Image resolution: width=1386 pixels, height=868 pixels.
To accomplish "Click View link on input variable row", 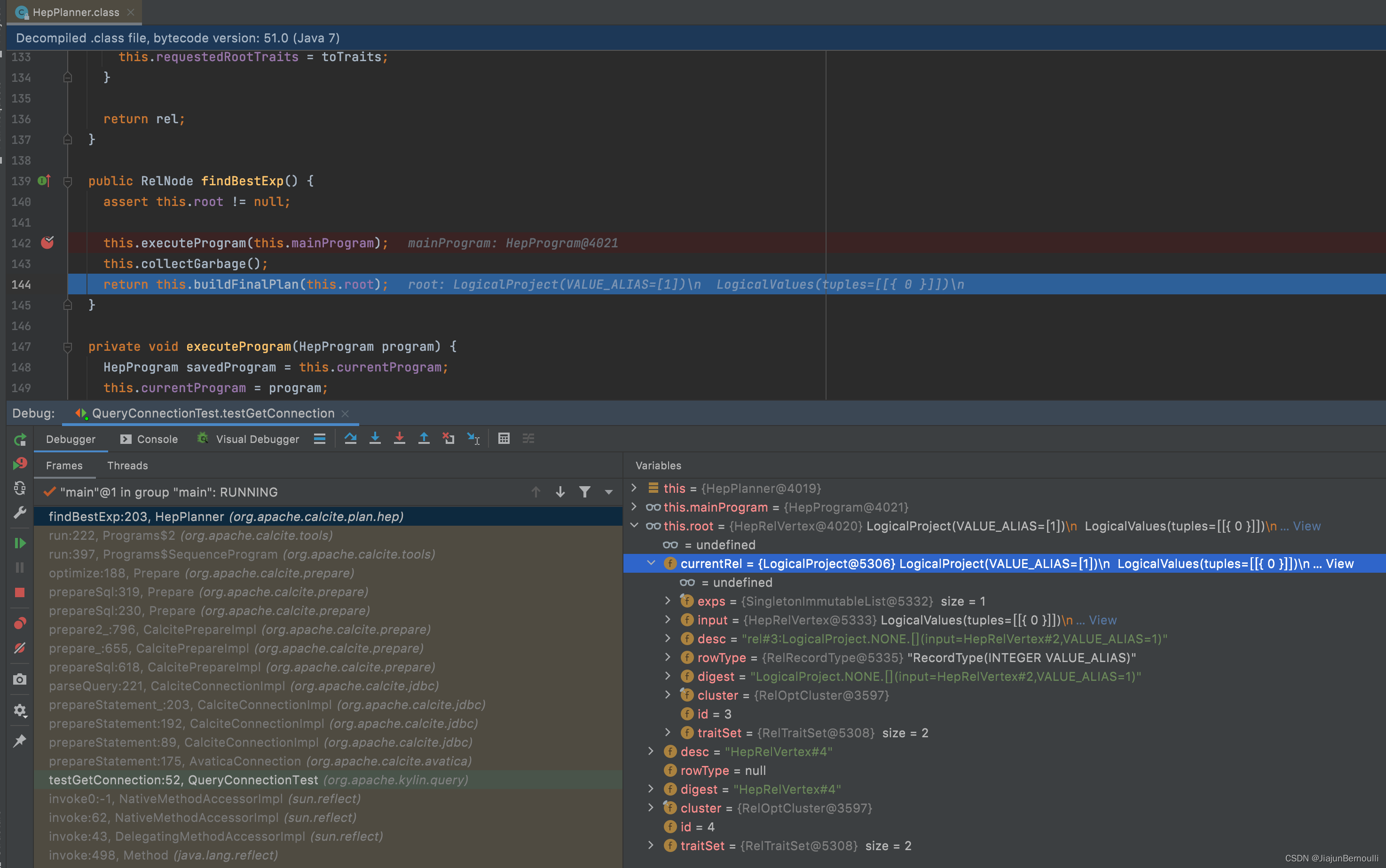I will click(1102, 620).
